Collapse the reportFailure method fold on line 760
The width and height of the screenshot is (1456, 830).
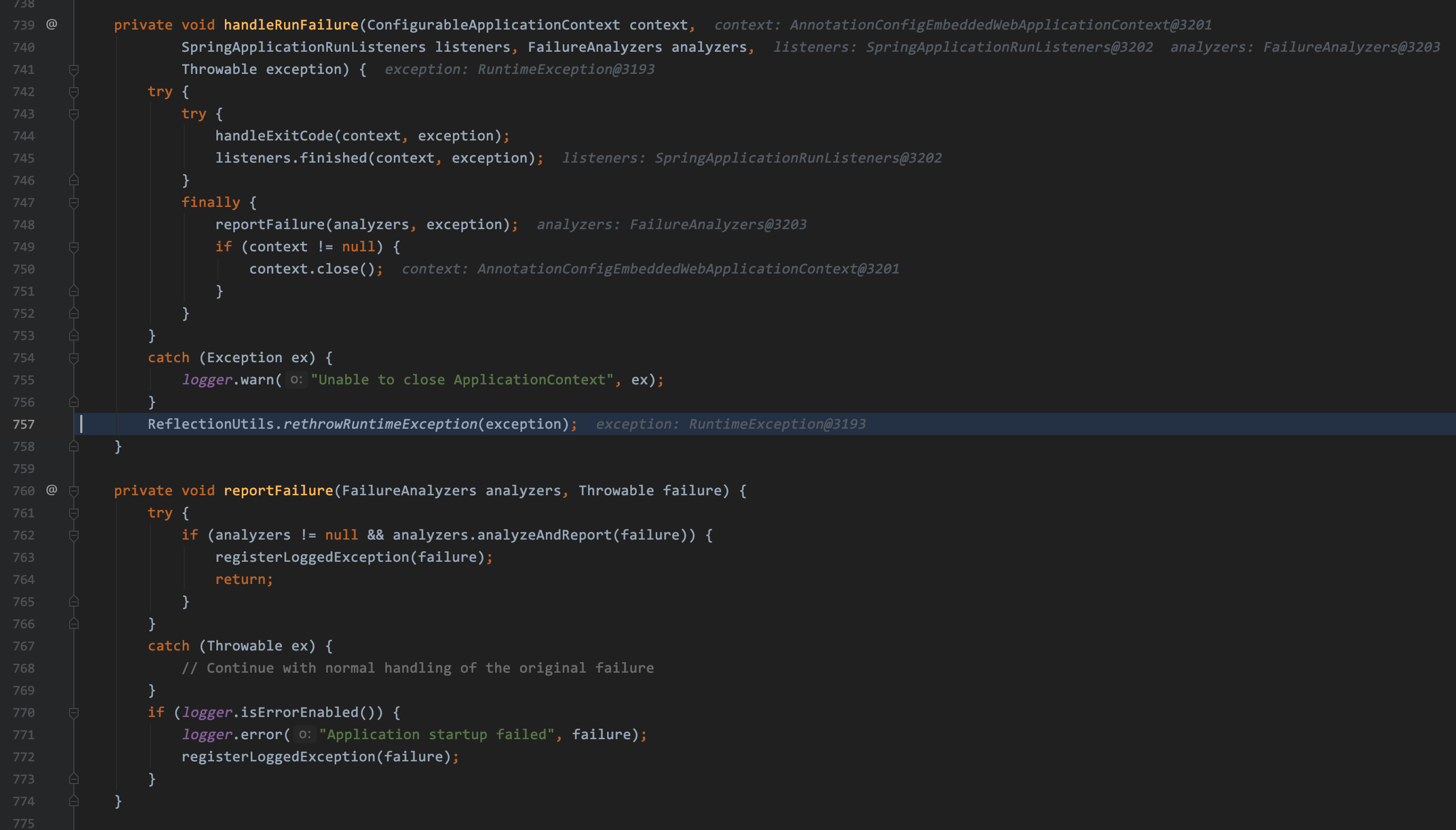tap(73, 491)
